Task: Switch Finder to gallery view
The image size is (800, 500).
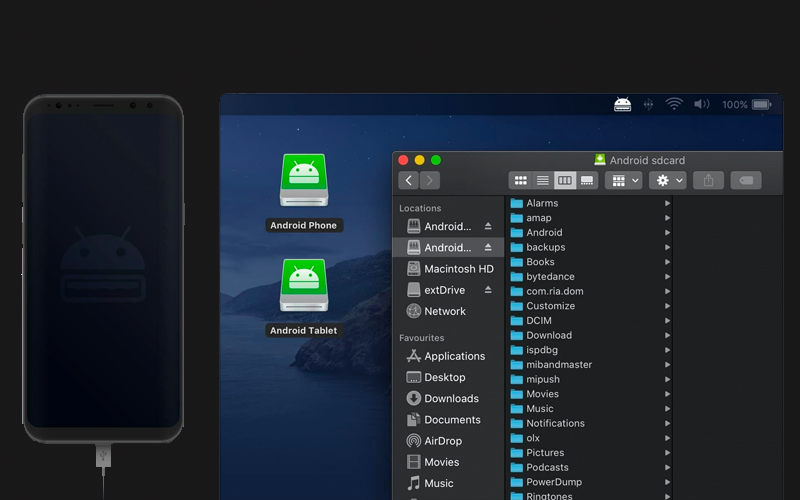Action: tap(587, 180)
